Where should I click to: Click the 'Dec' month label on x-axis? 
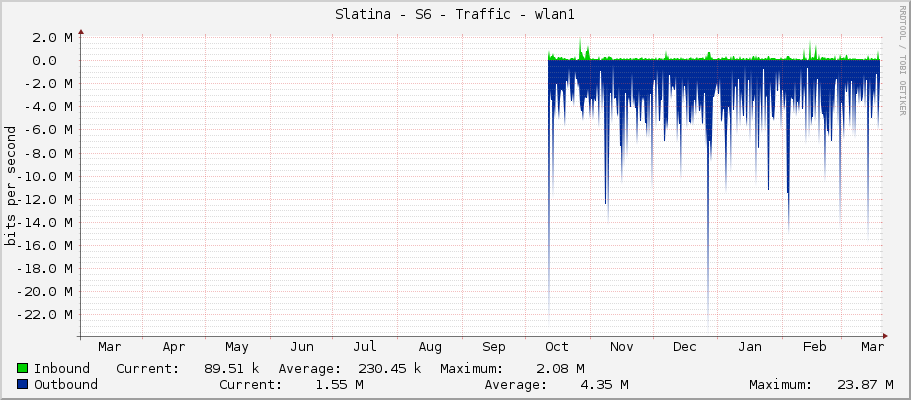click(x=685, y=347)
